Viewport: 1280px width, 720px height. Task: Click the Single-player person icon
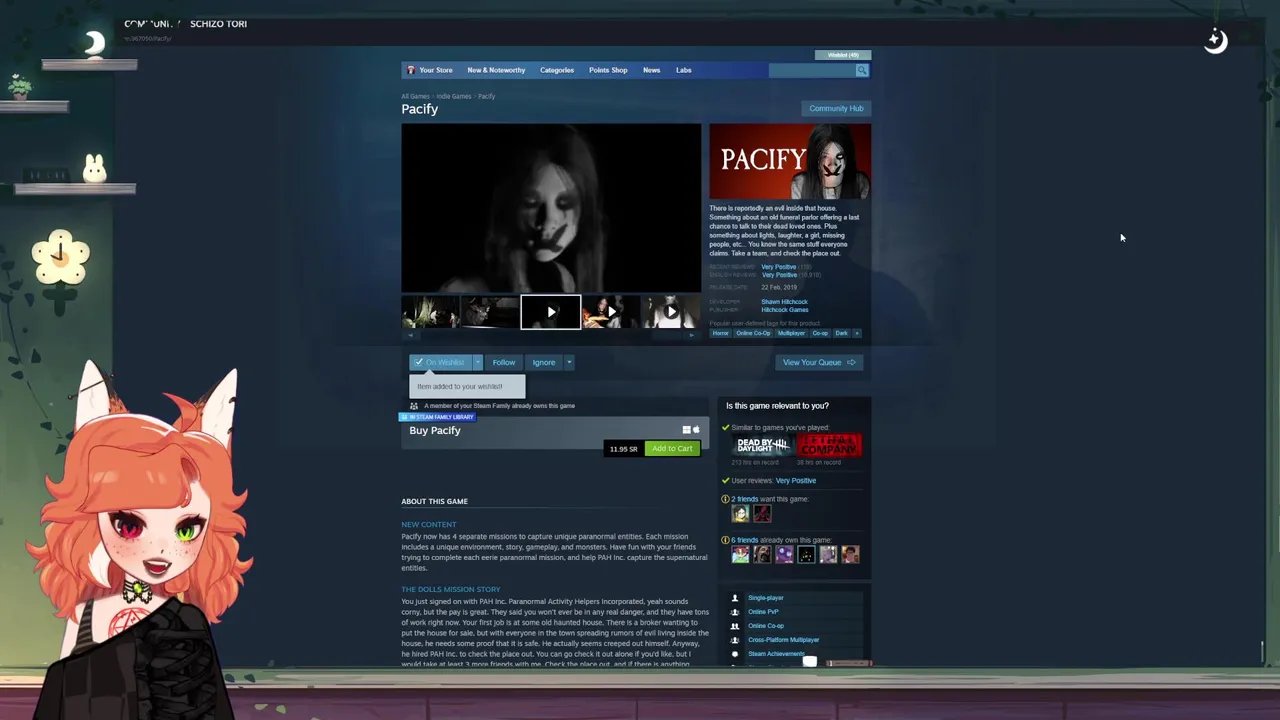pos(736,598)
